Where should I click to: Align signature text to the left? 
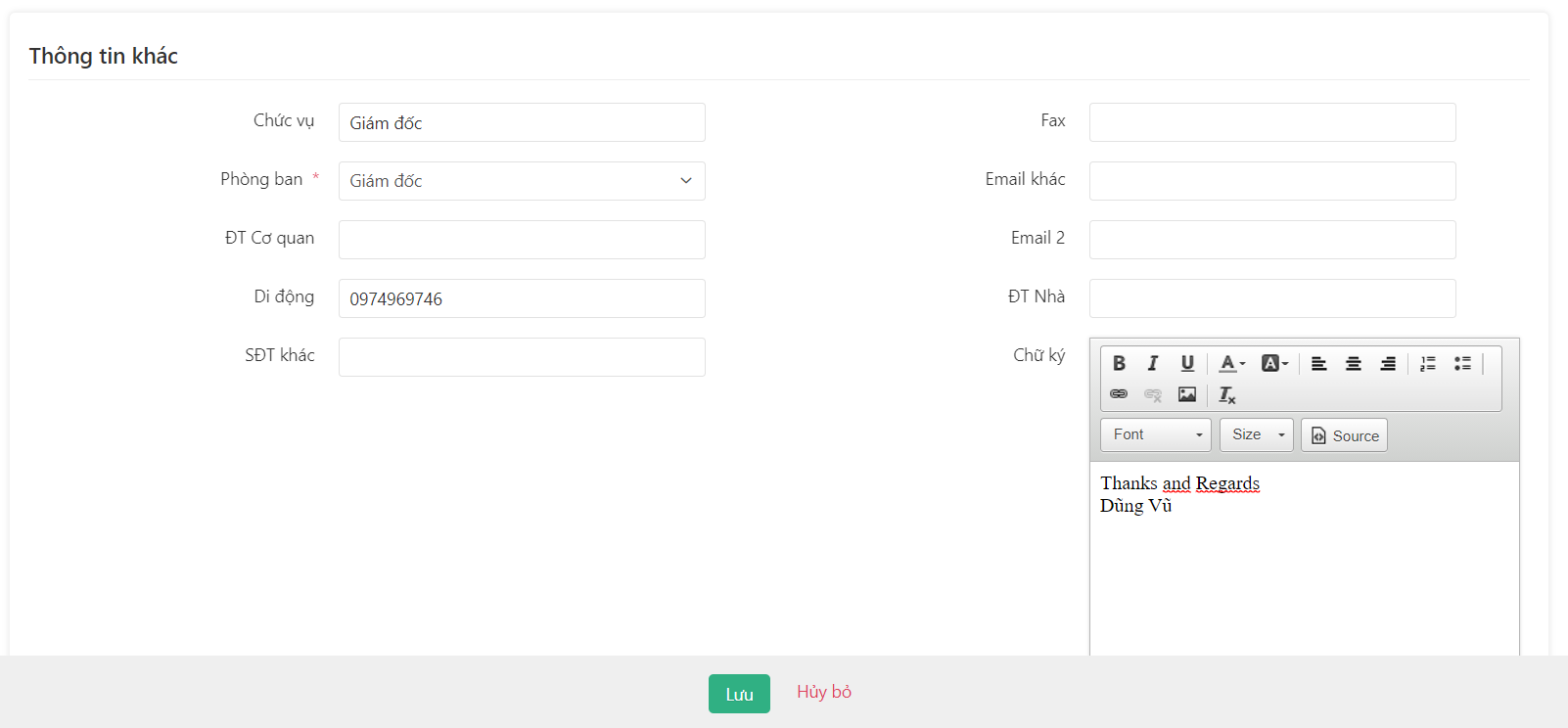click(x=1319, y=363)
